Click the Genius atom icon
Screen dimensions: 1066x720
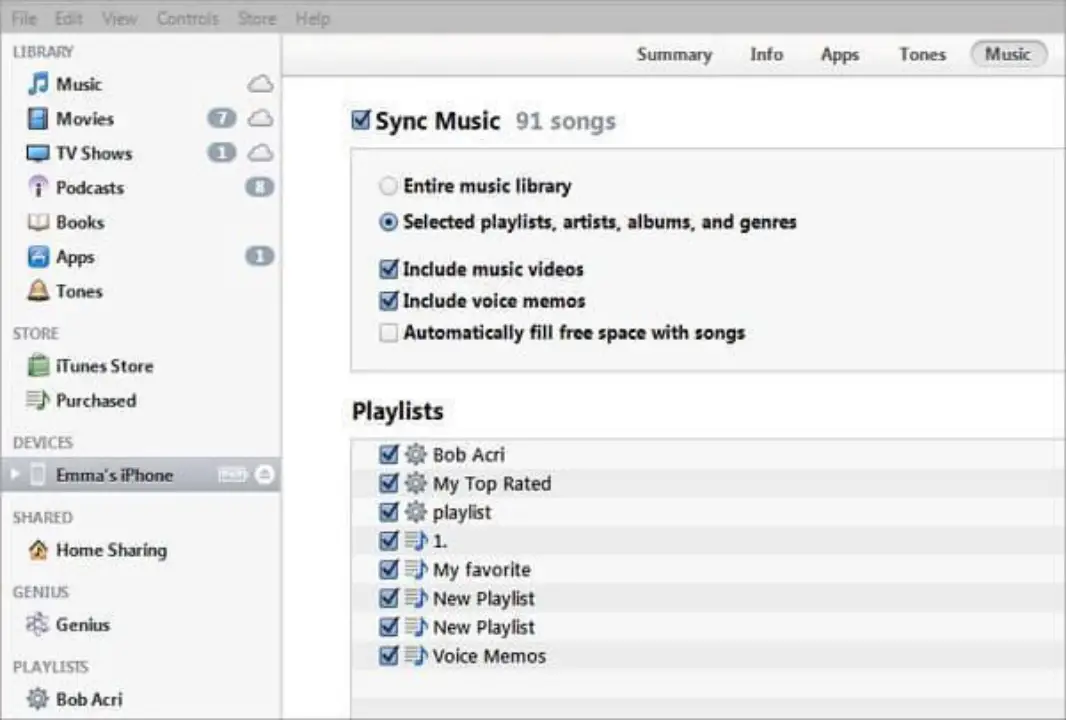(x=38, y=625)
